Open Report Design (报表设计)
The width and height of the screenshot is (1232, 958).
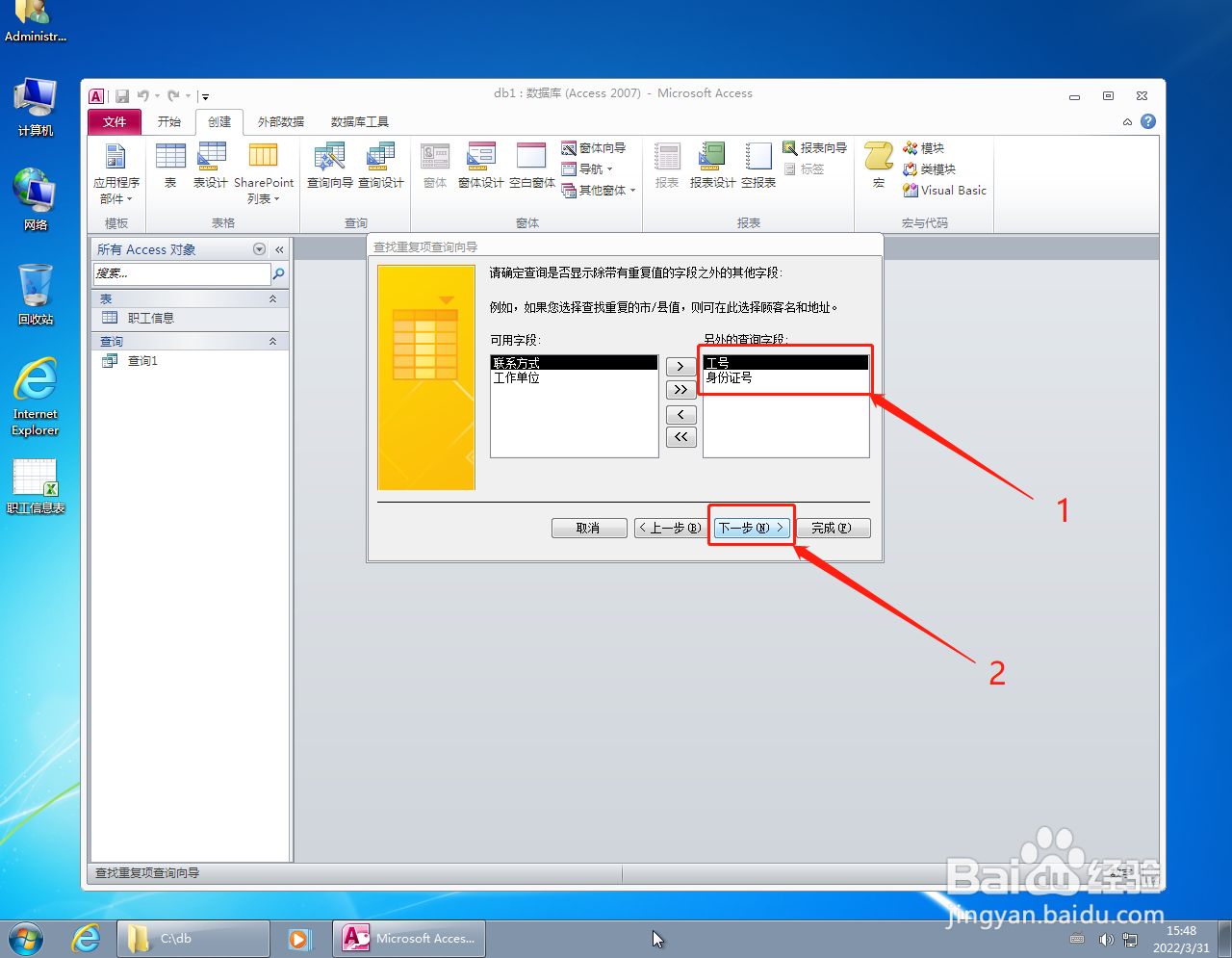click(712, 166)
